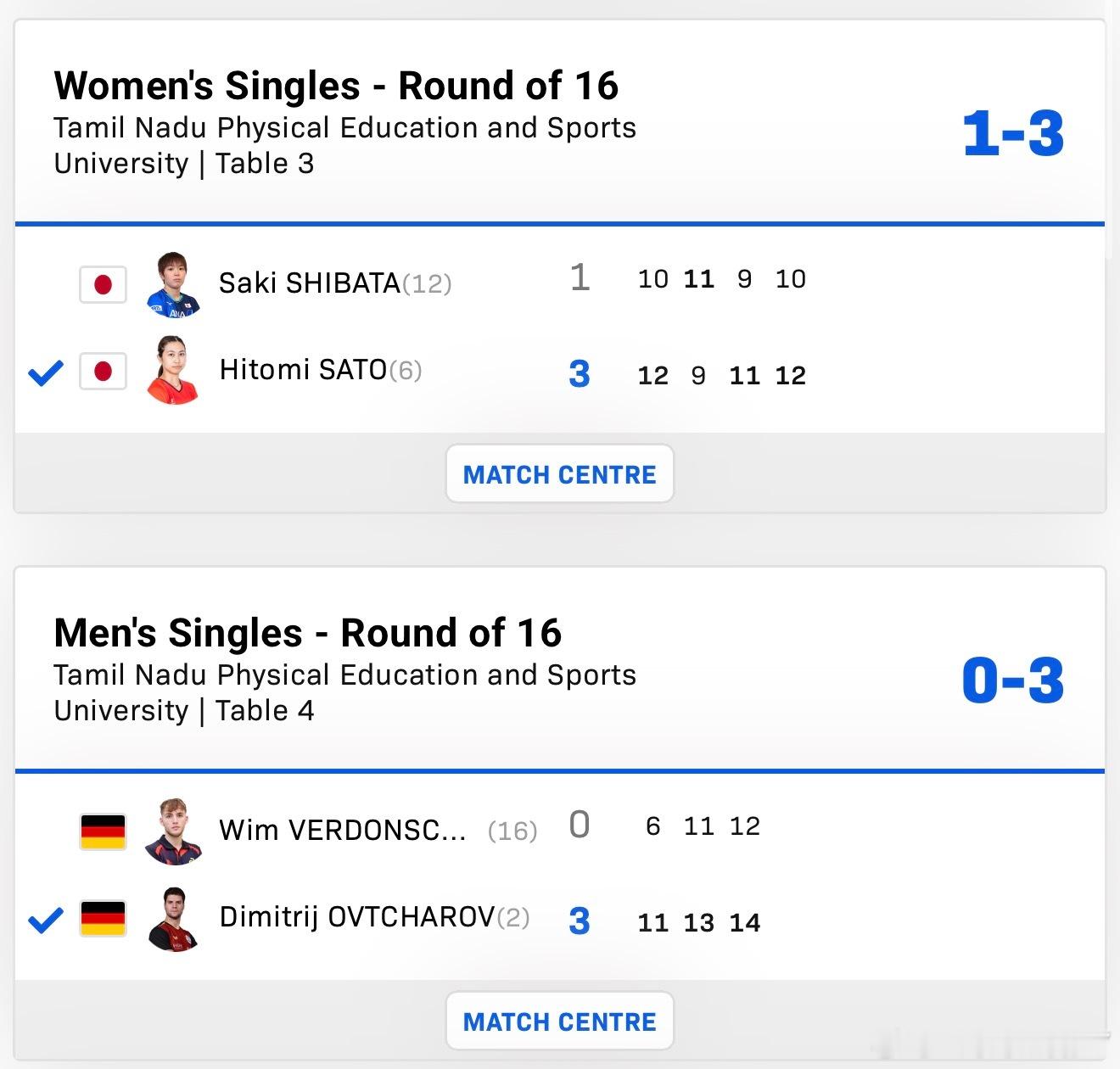Click the Men's Singles - Round of 16 heading
The height and width of the screenshot is (1069, 1120).
307,633
